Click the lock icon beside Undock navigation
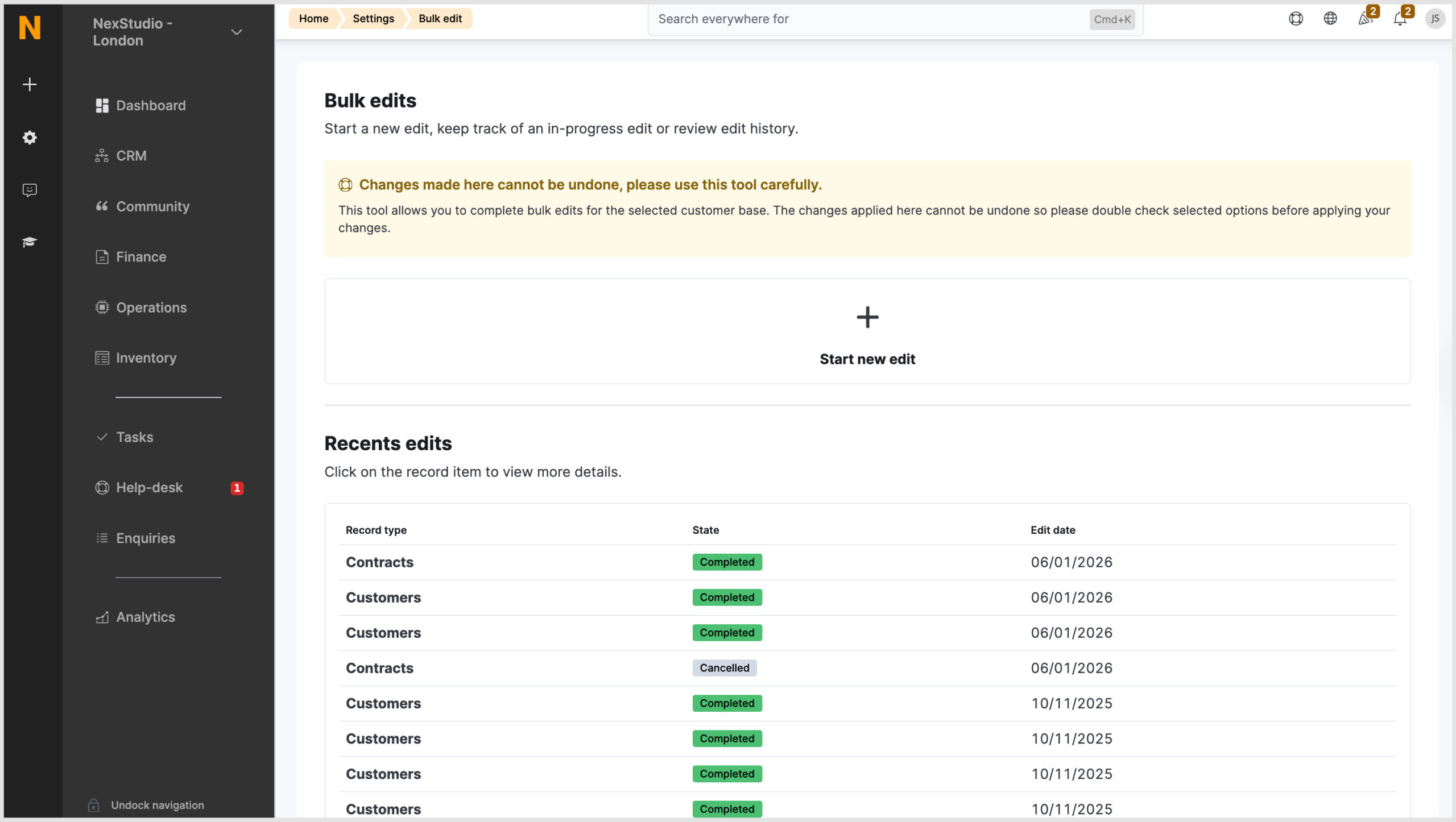The height and width of the screenshot is (822, 1456). pyautogui.click(x=94, y=805)
